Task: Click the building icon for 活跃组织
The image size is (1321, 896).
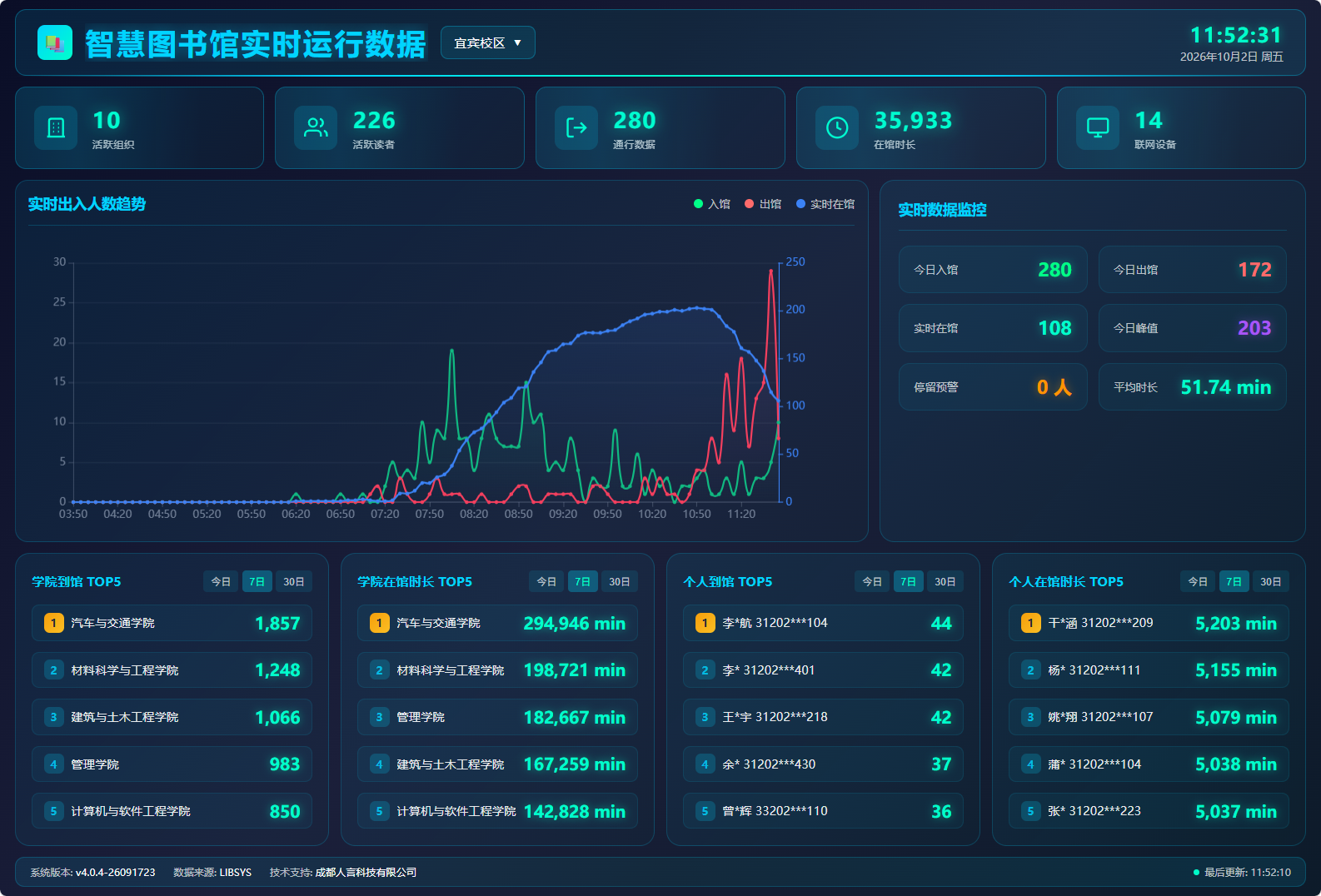Action: [56, 127]
